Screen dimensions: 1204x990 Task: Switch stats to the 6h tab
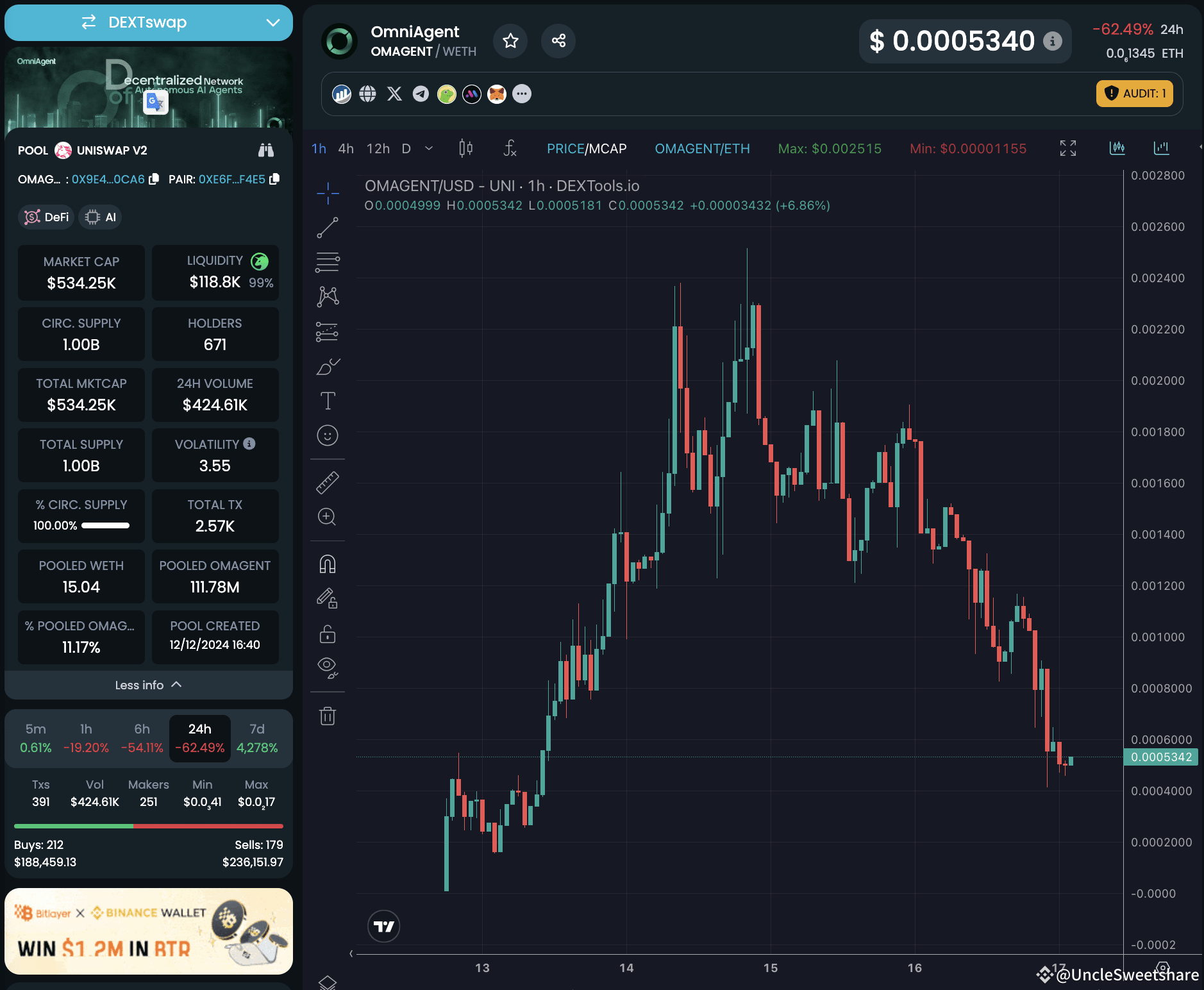142,738
